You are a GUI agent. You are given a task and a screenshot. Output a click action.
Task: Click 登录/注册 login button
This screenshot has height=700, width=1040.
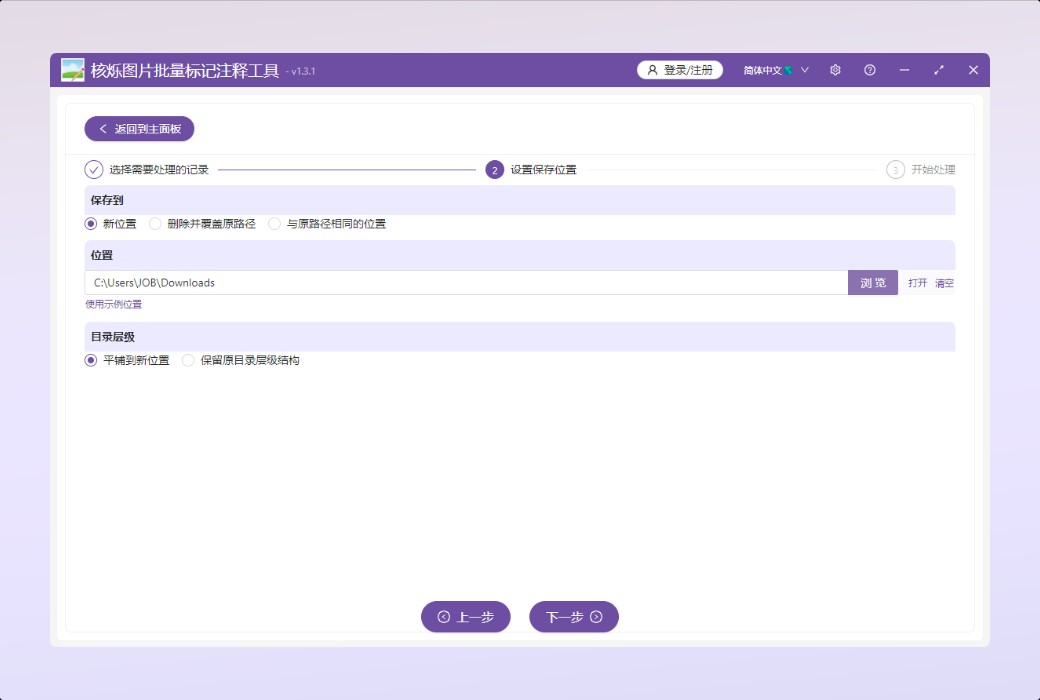680,70
